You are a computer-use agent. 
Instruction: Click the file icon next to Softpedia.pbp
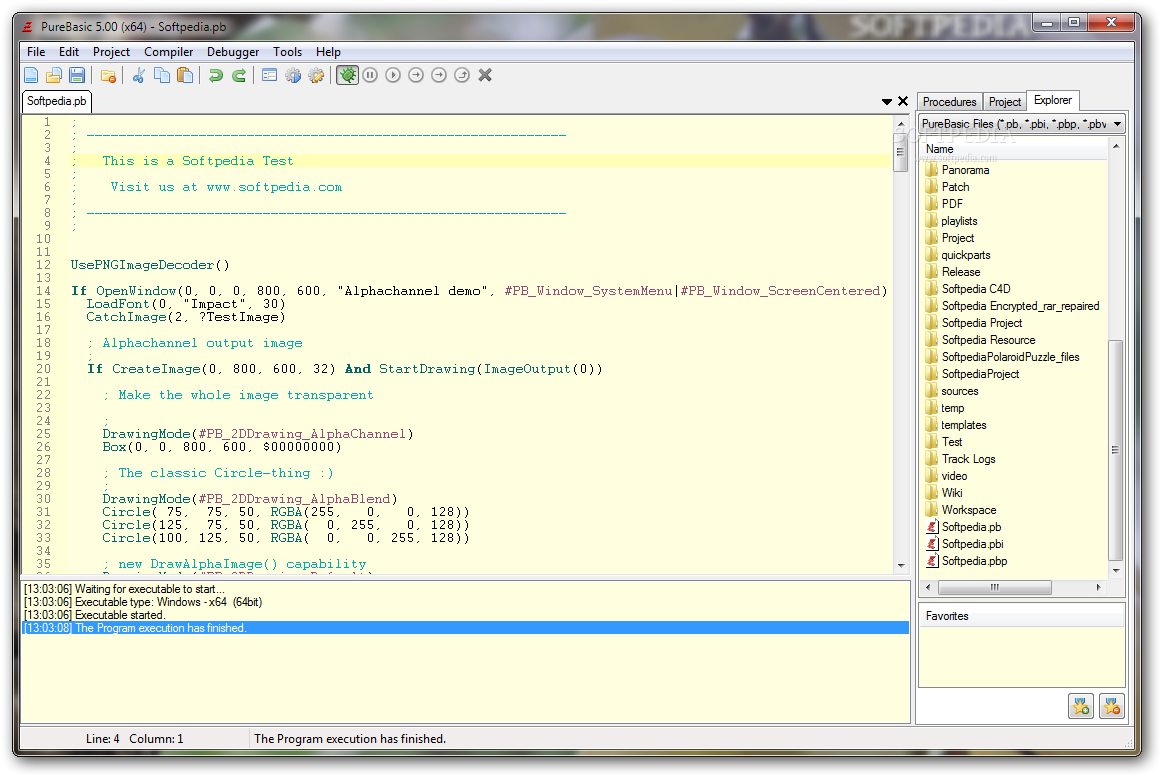pyautogui.click(x=932, y=561)
